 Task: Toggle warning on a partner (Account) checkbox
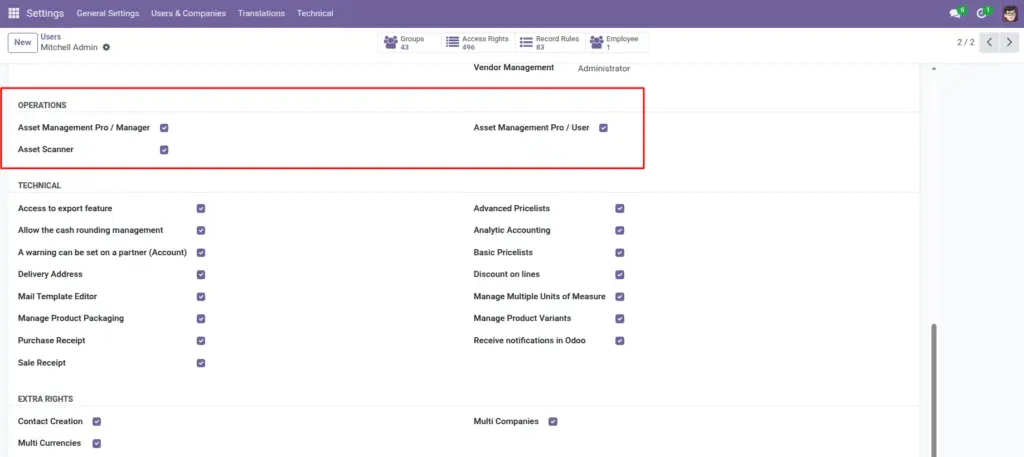coord(201,253)
